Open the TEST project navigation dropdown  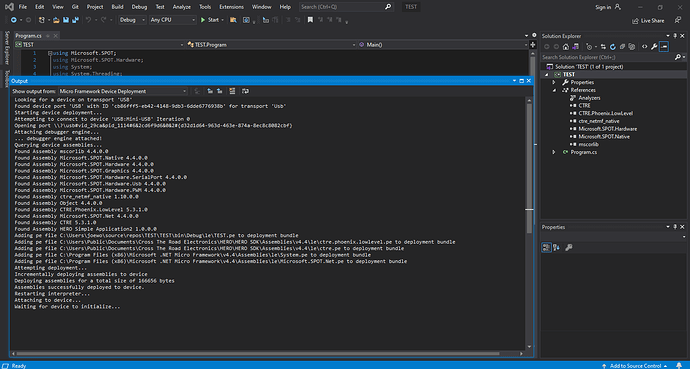(x=99, y=44)
